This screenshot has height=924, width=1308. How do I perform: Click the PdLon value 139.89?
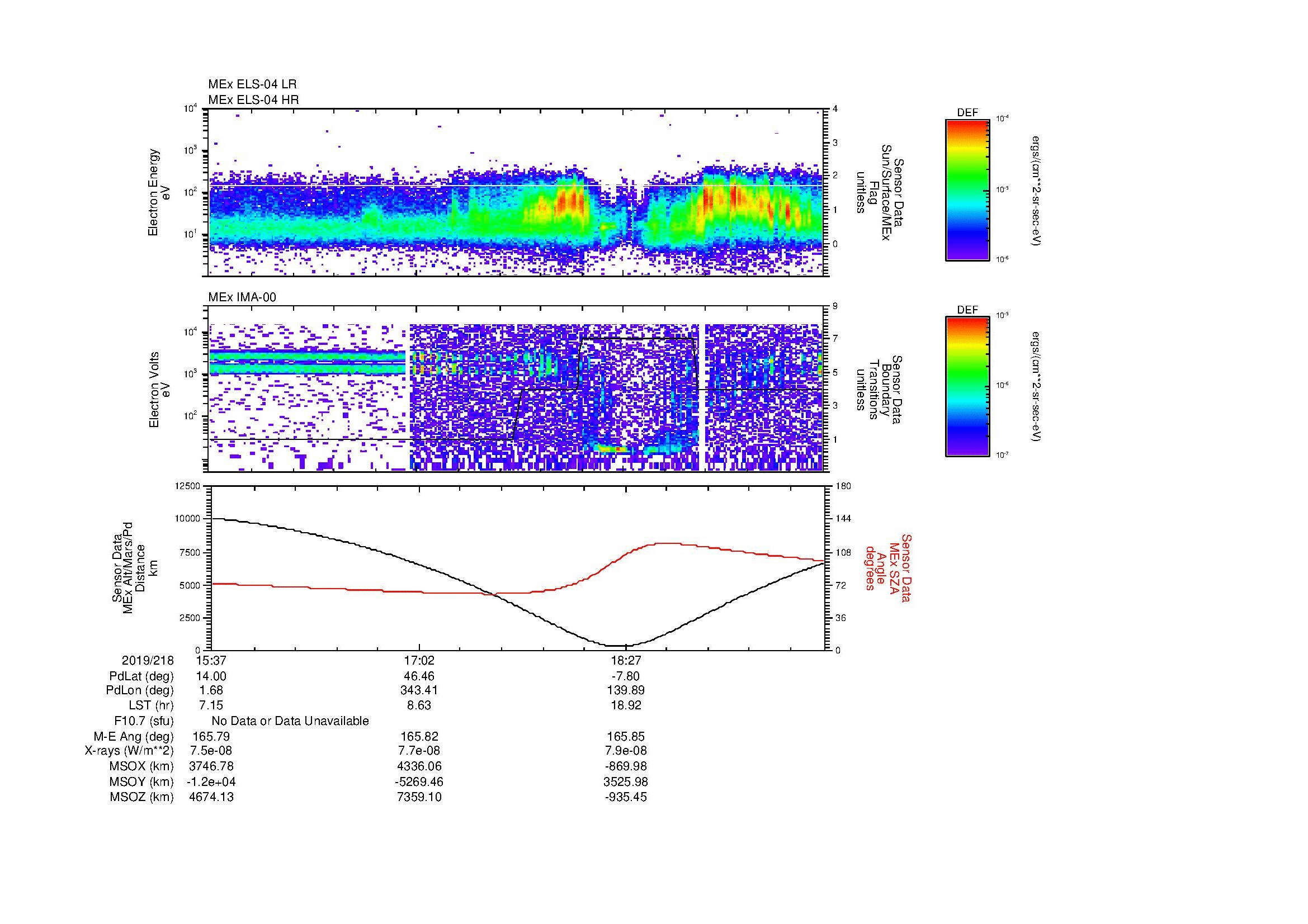(626, 690)
